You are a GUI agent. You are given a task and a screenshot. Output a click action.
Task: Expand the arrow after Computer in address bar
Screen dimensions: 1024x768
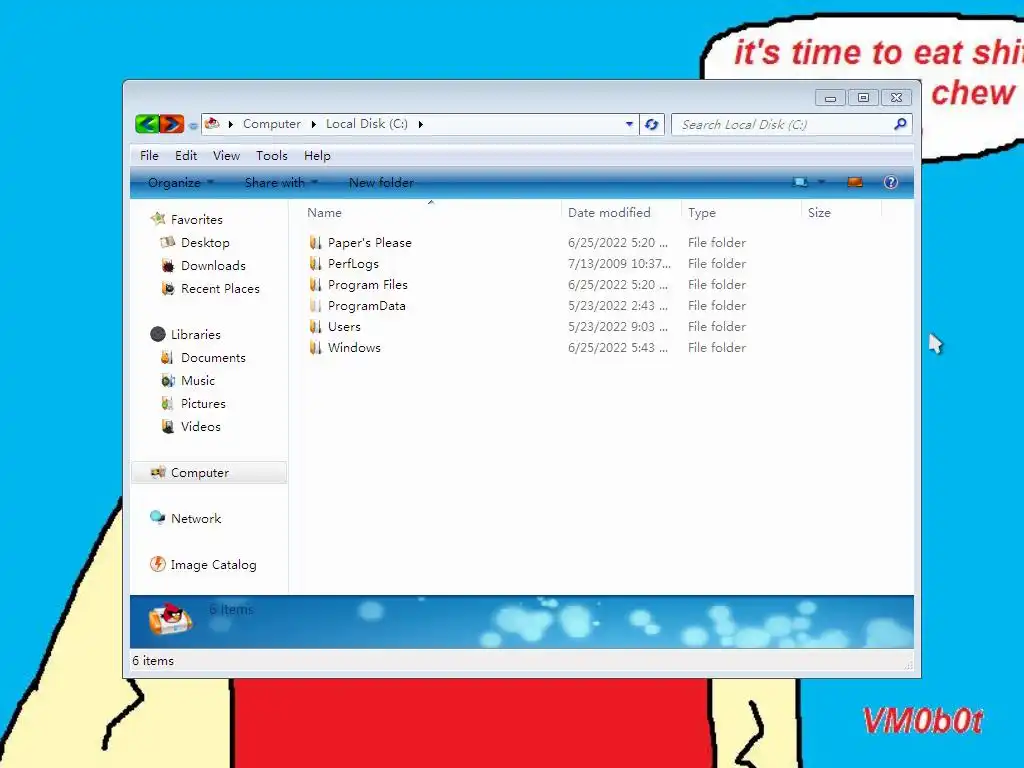[313, 124]
